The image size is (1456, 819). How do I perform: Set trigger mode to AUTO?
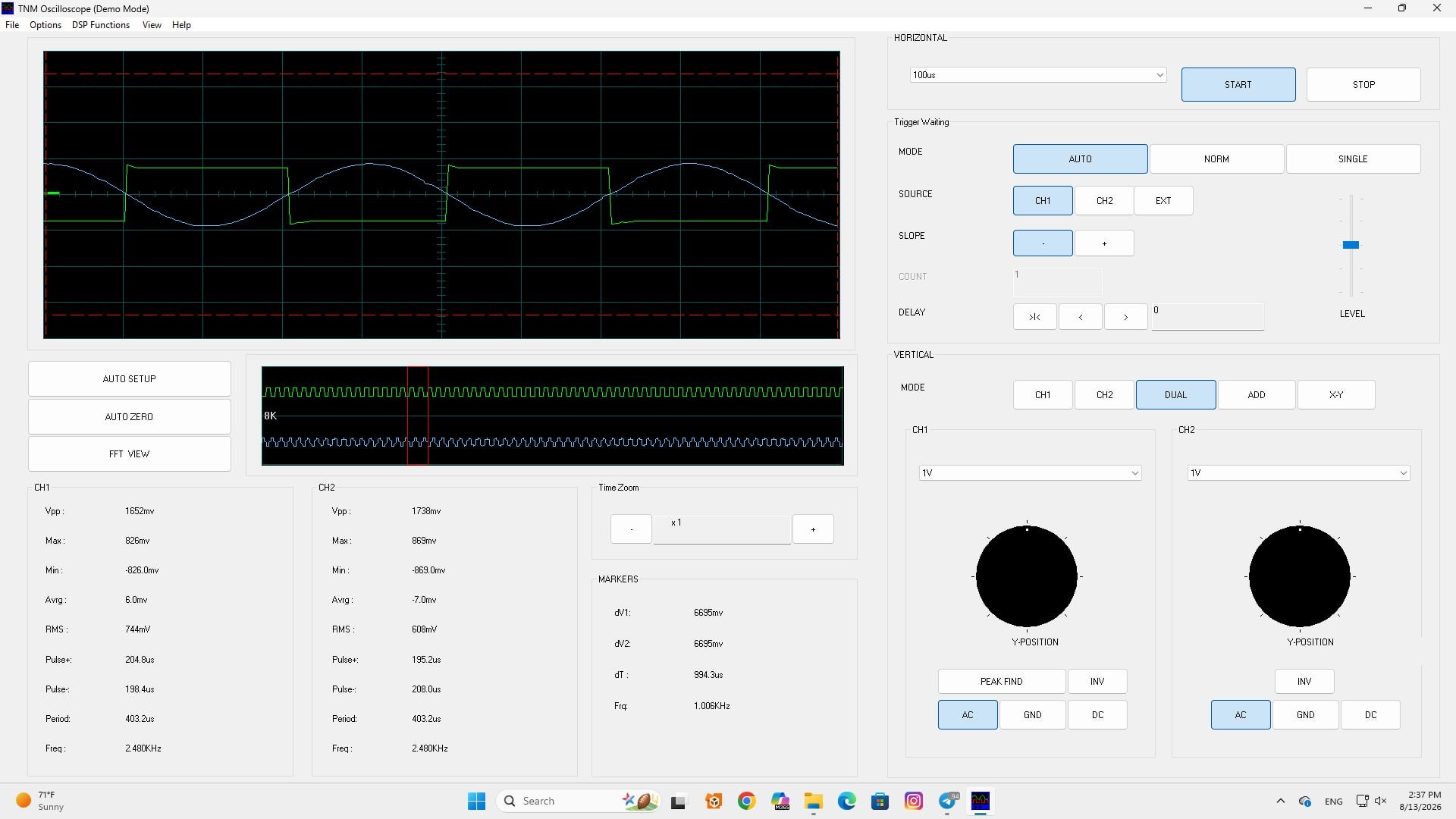[x=1080, y=159]
